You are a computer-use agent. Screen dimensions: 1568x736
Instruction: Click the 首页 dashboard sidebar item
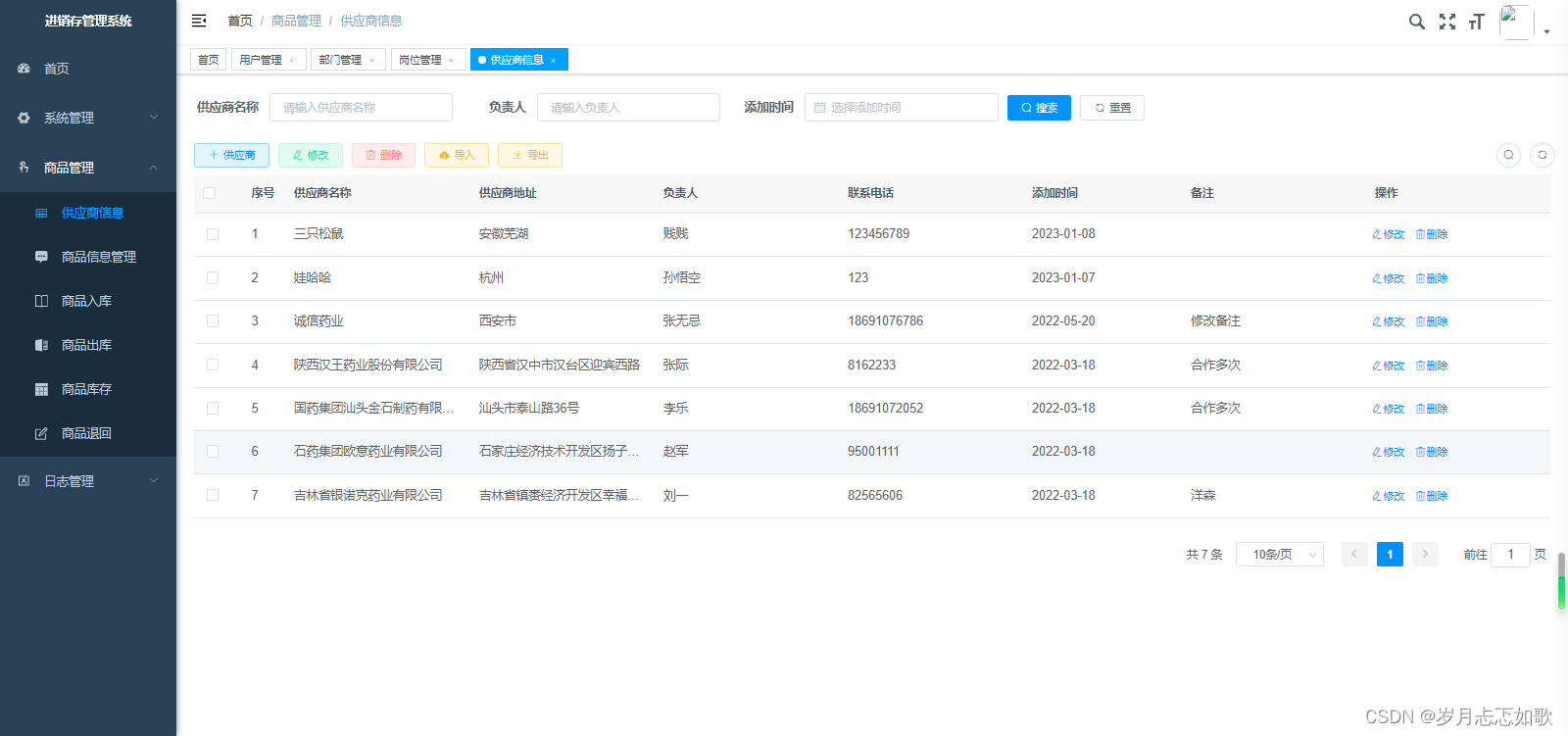pyautogui.click(x=88, y=69)
